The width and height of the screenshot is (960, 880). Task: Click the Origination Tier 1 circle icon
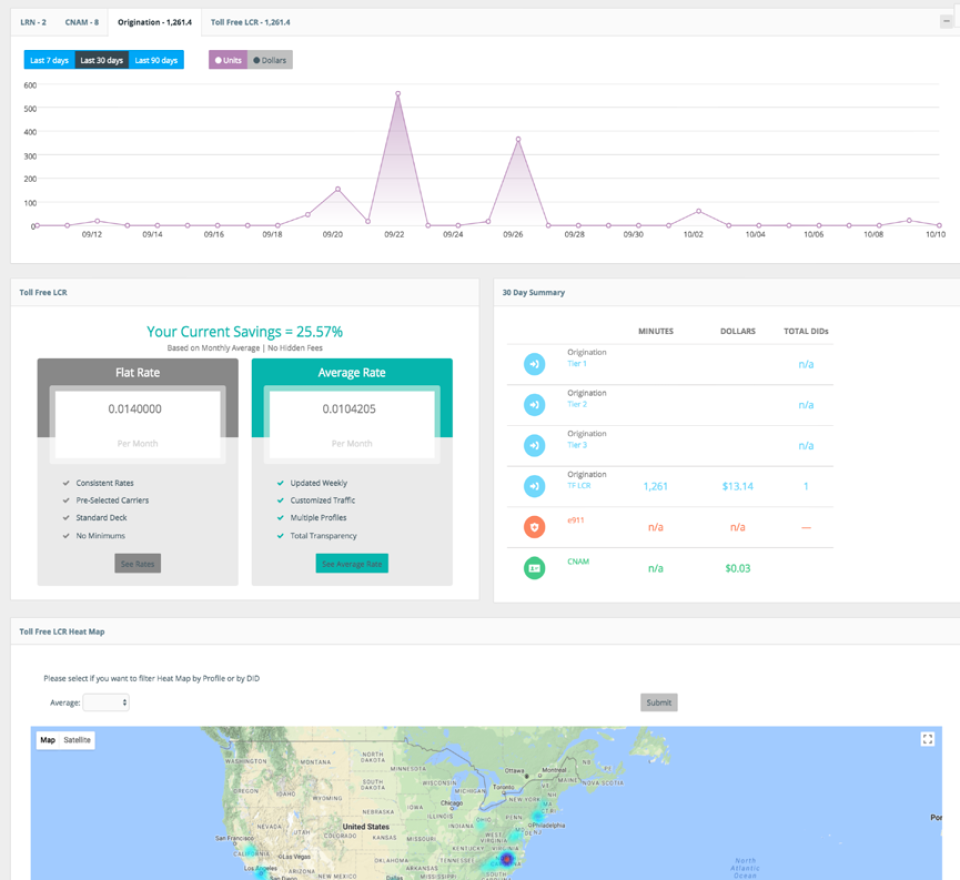click(x=533, y=364)
